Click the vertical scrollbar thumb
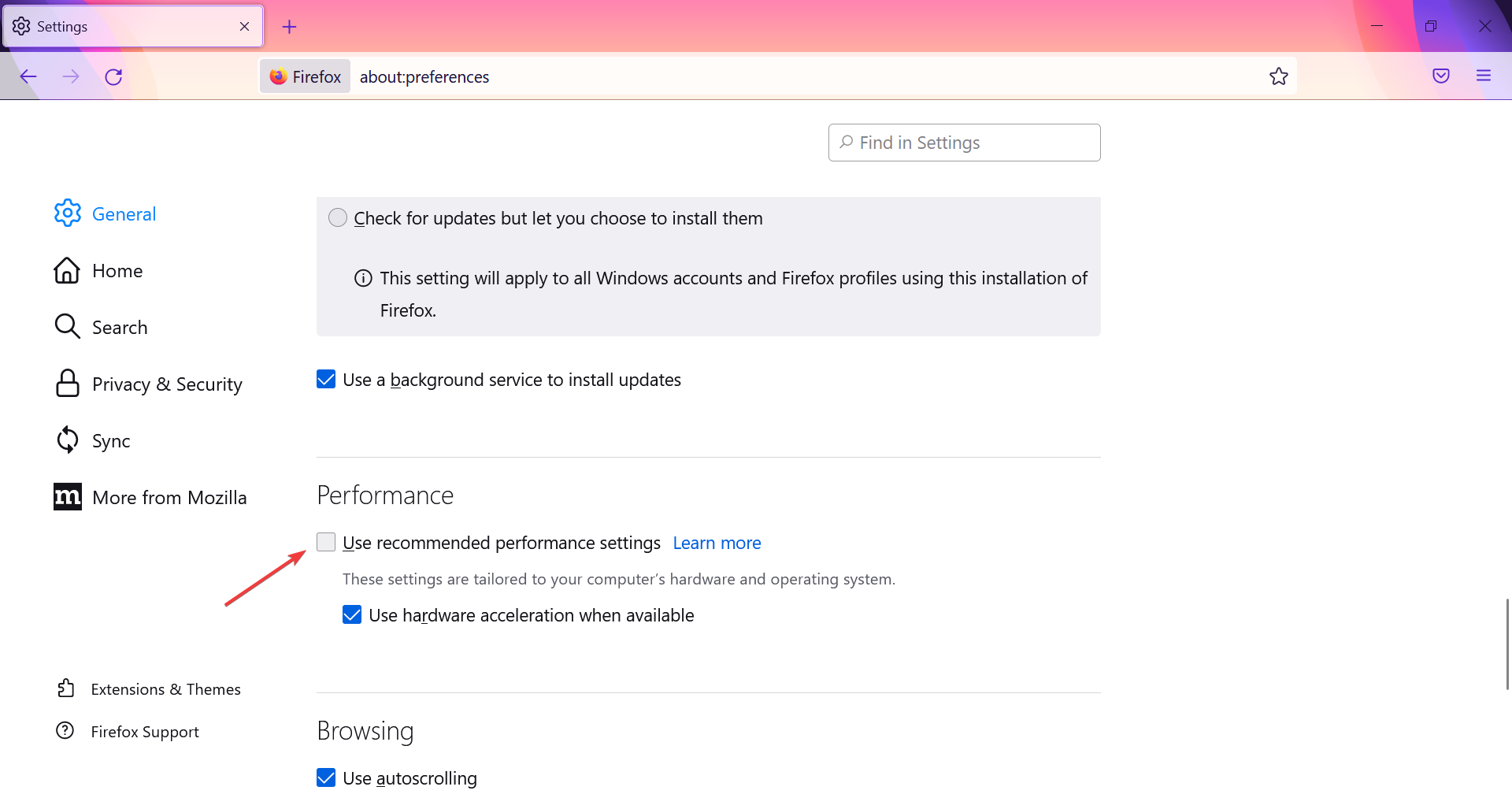Screen dimensions: 1512x794 (x=1507, y=644)
